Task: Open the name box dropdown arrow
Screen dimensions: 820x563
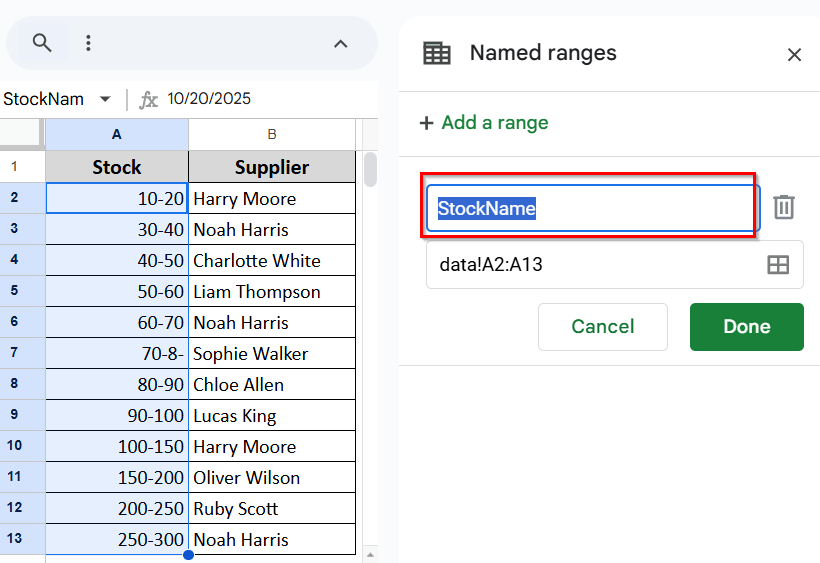Action: click(105, 99)
